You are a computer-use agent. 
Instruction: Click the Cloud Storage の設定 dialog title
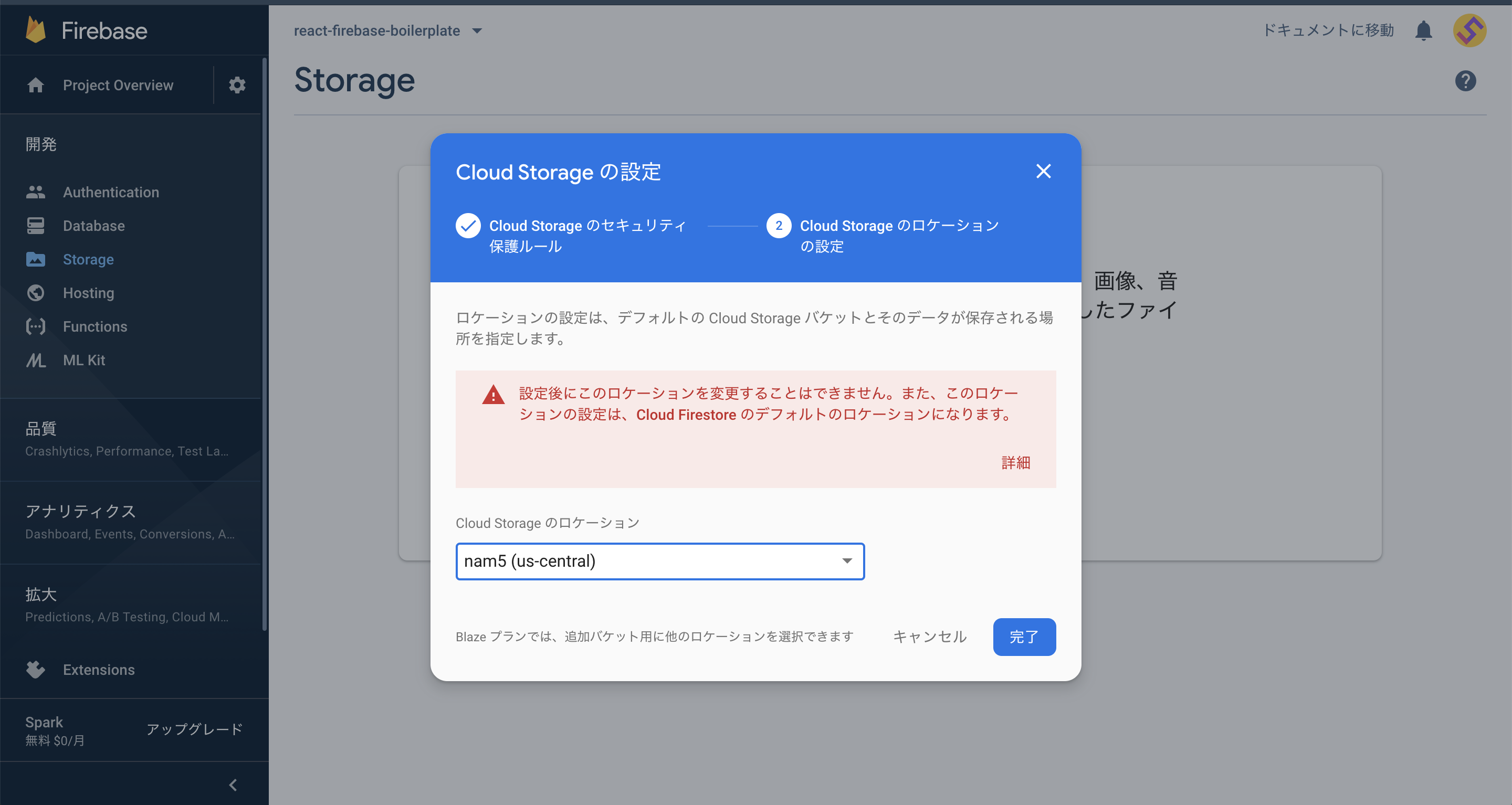pyautogui.click(x=558, y=172)
